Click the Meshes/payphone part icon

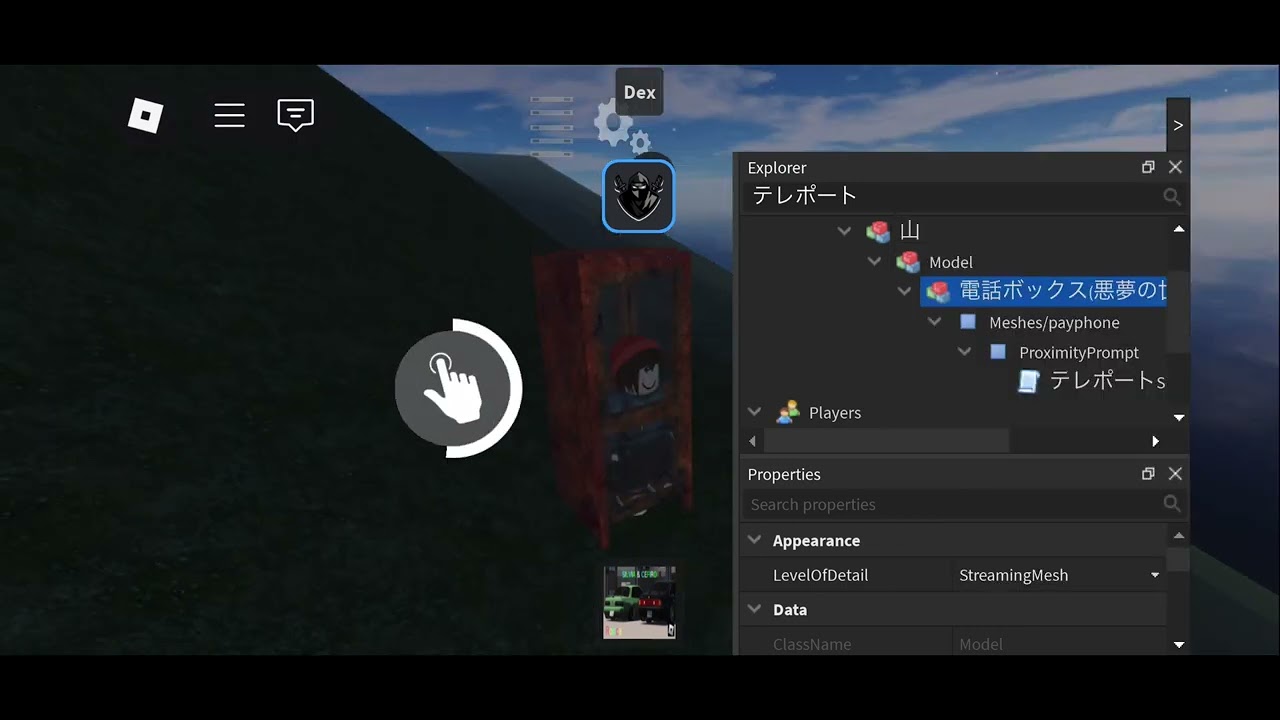(968, 322)
